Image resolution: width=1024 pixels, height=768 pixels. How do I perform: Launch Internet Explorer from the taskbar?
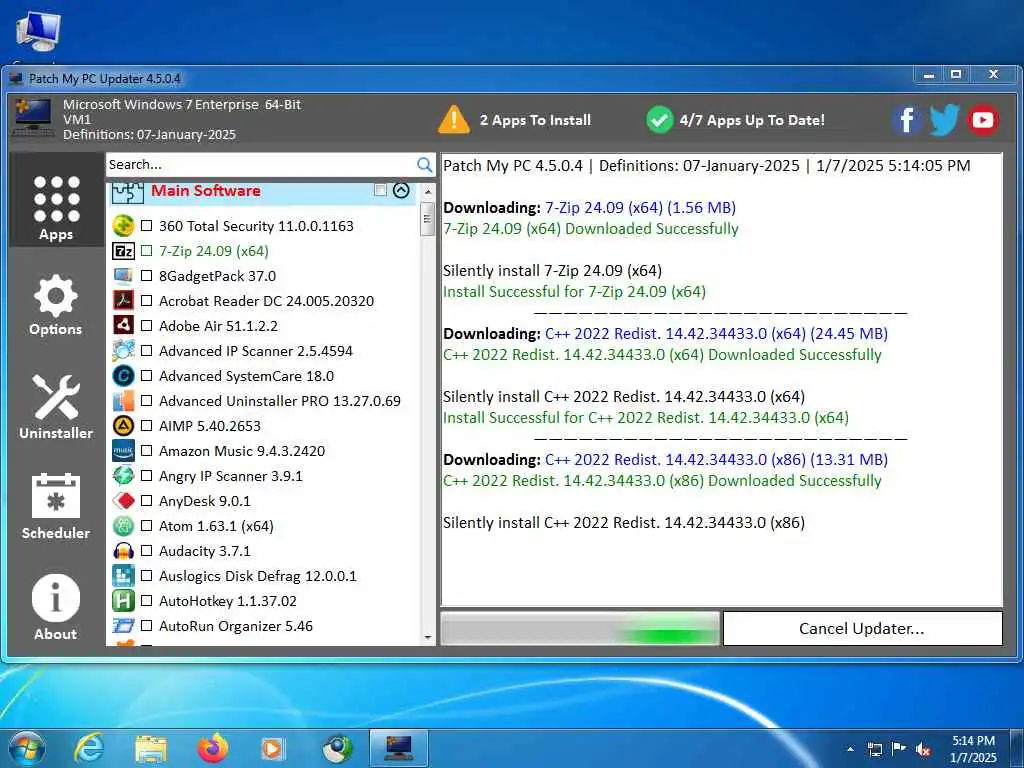(x=88, y=748)
